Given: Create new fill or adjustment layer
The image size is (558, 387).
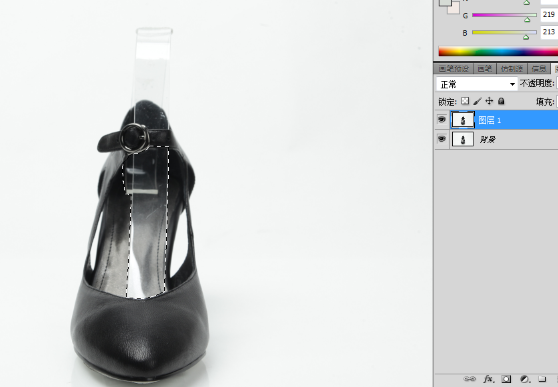Looking at the screenshot, I should (524, 379).
